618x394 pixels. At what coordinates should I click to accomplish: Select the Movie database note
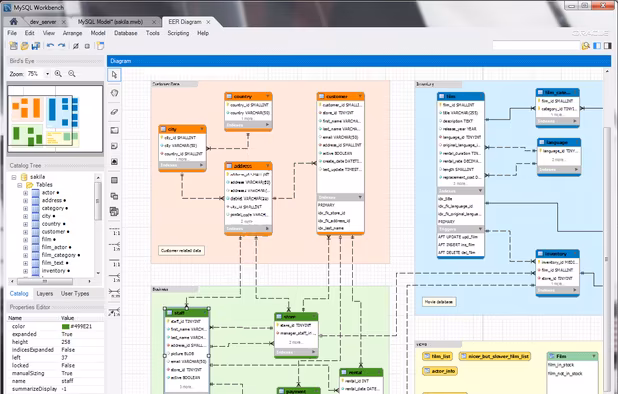[x=439, y=302]
